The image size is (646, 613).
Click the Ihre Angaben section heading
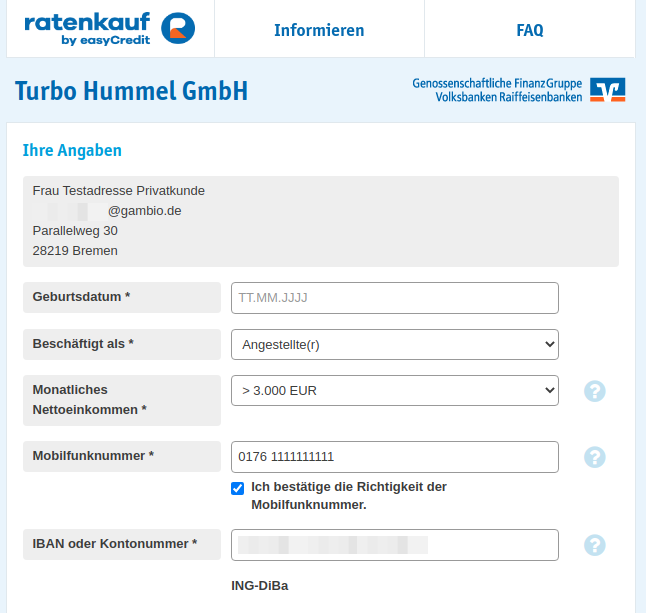pyautogui.click(x=72, y=150)
